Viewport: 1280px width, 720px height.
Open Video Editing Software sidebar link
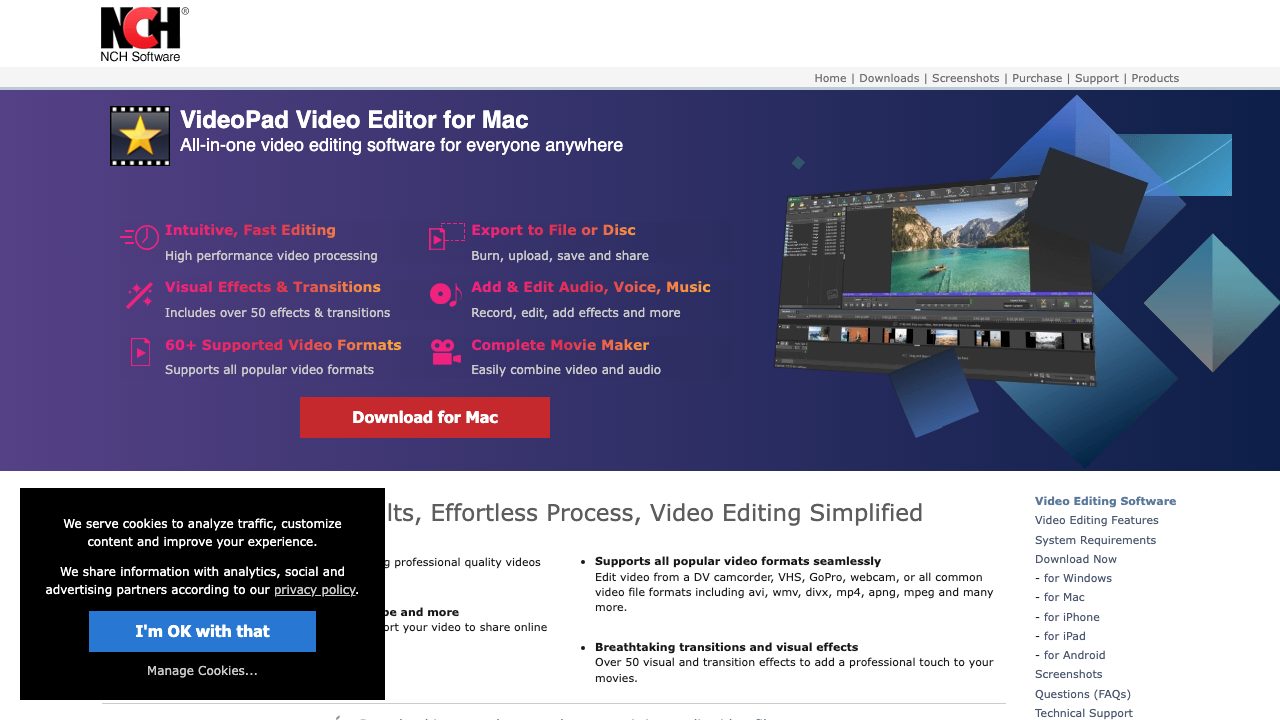[1105, 501]
